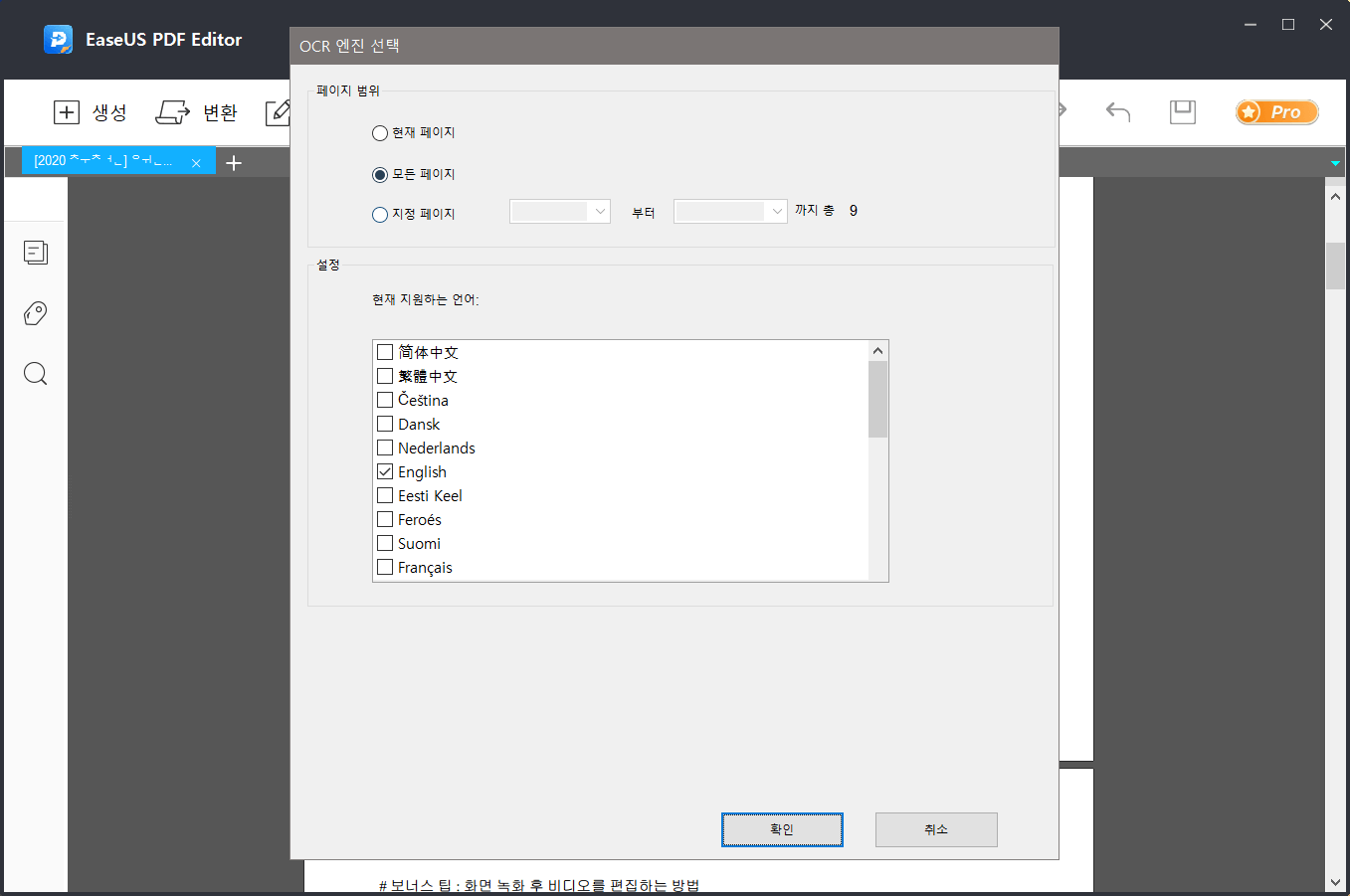Click the 변환 (Convert) toolbar icon
Screen dimensions: 1350x896
coord(173,112)
